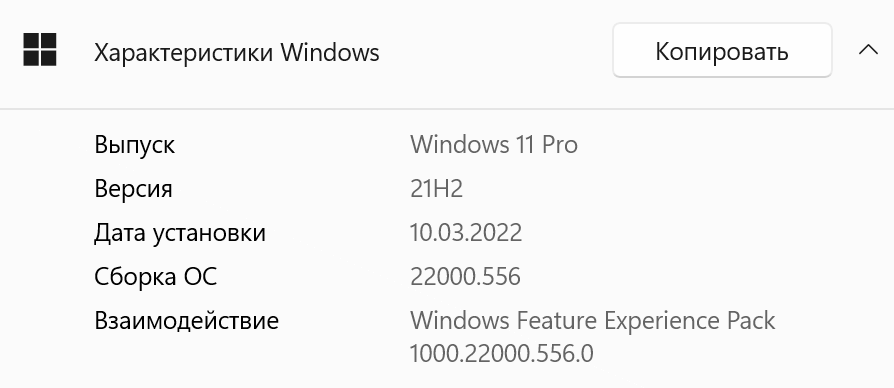This screenshot has height=388, width=894.
Task: Click the word Характеристики in the header
Action: (x=183, y=53)
